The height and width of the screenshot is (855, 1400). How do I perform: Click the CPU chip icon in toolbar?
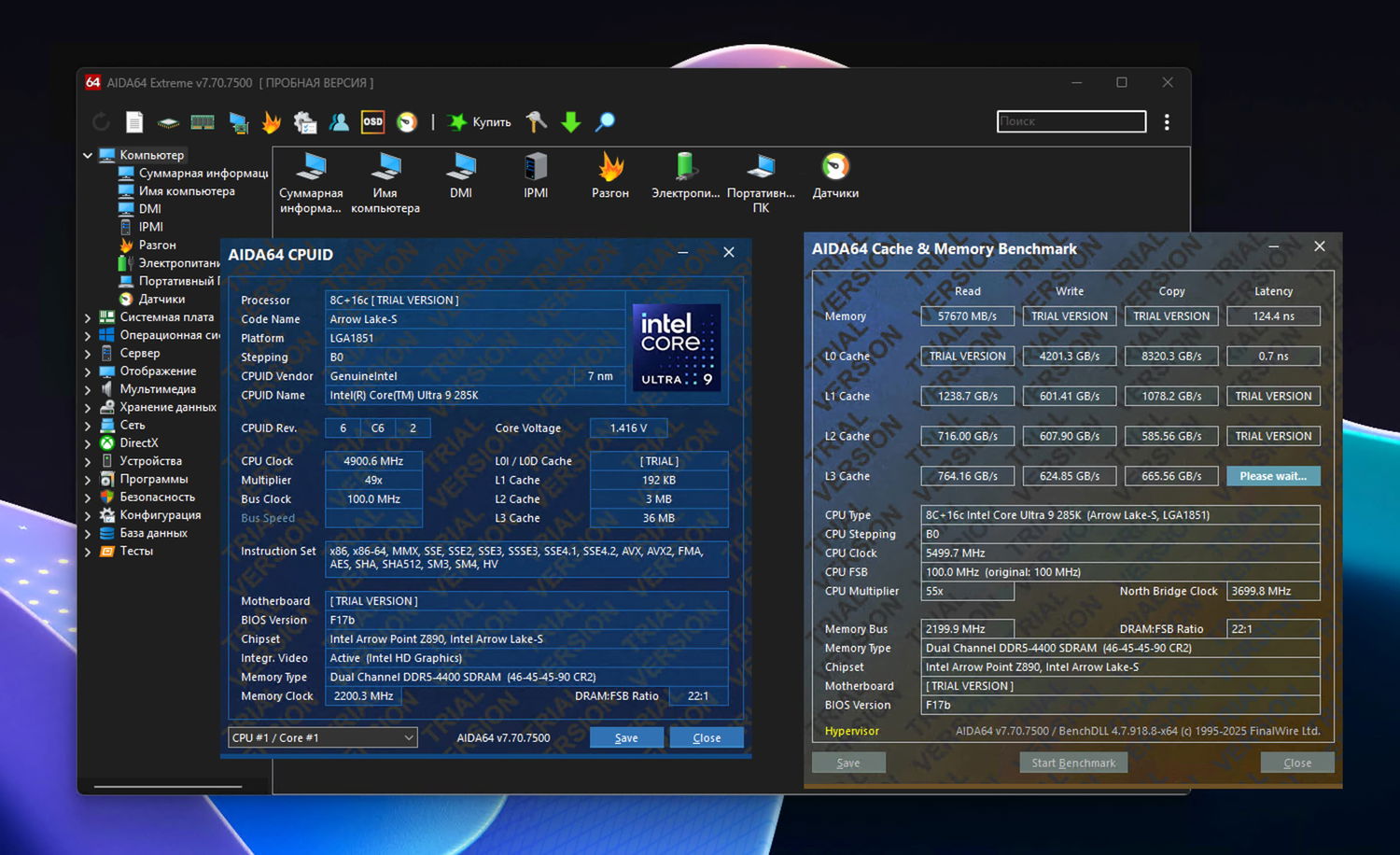pyautogui.click(x=168, y=122)
